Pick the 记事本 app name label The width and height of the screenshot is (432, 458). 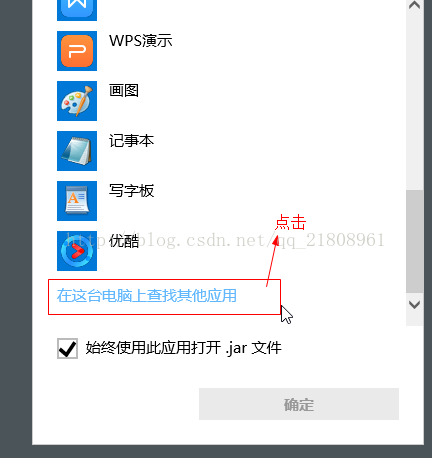131,141
